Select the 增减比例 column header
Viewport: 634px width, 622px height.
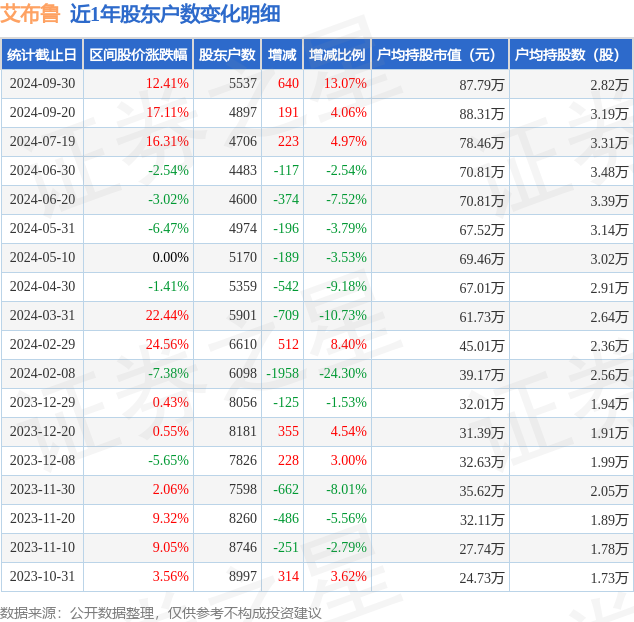point(337,55)
